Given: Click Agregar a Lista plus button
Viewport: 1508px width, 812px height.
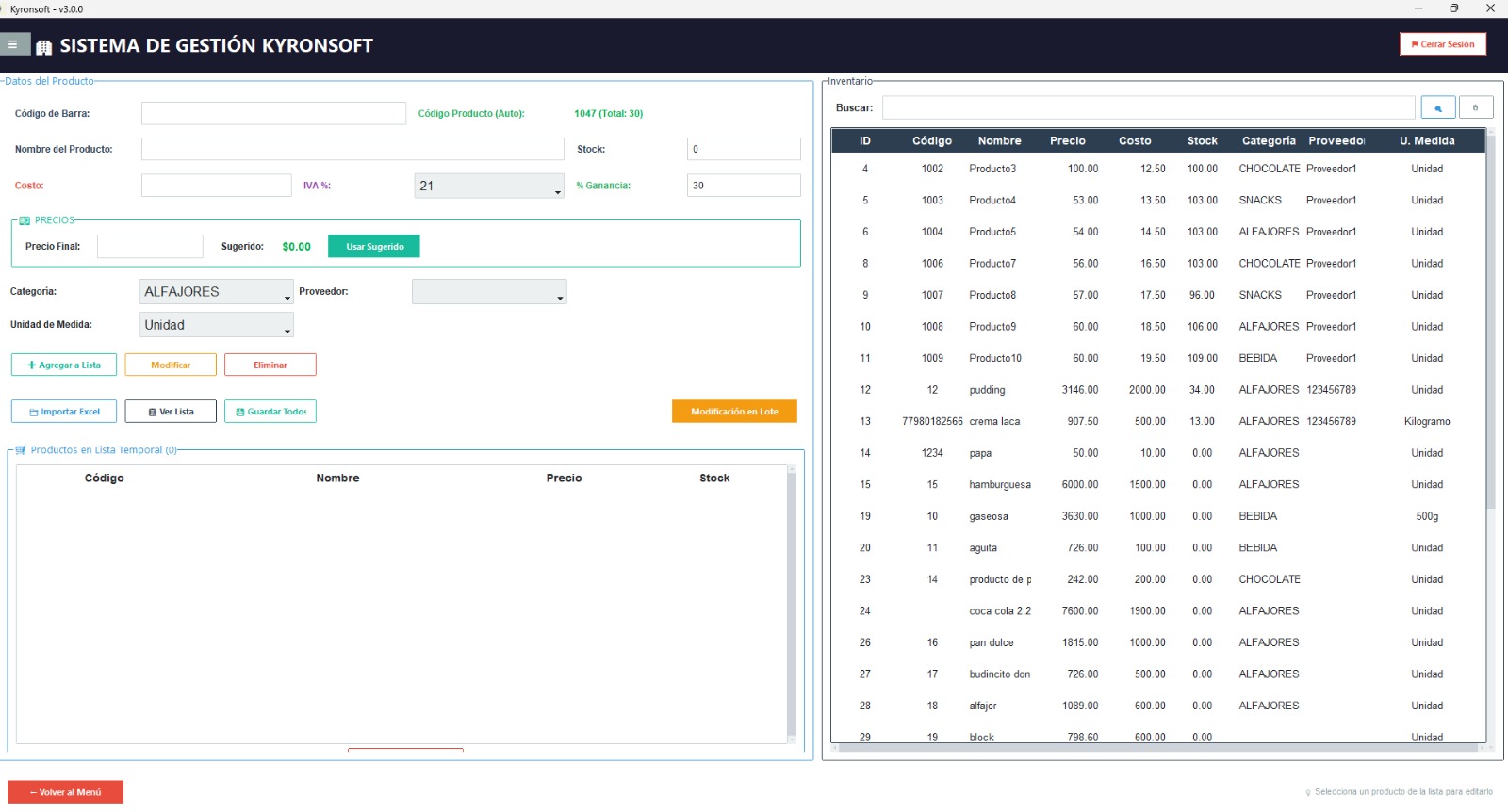Looking at the screenshot, I should tap(64, 365).
